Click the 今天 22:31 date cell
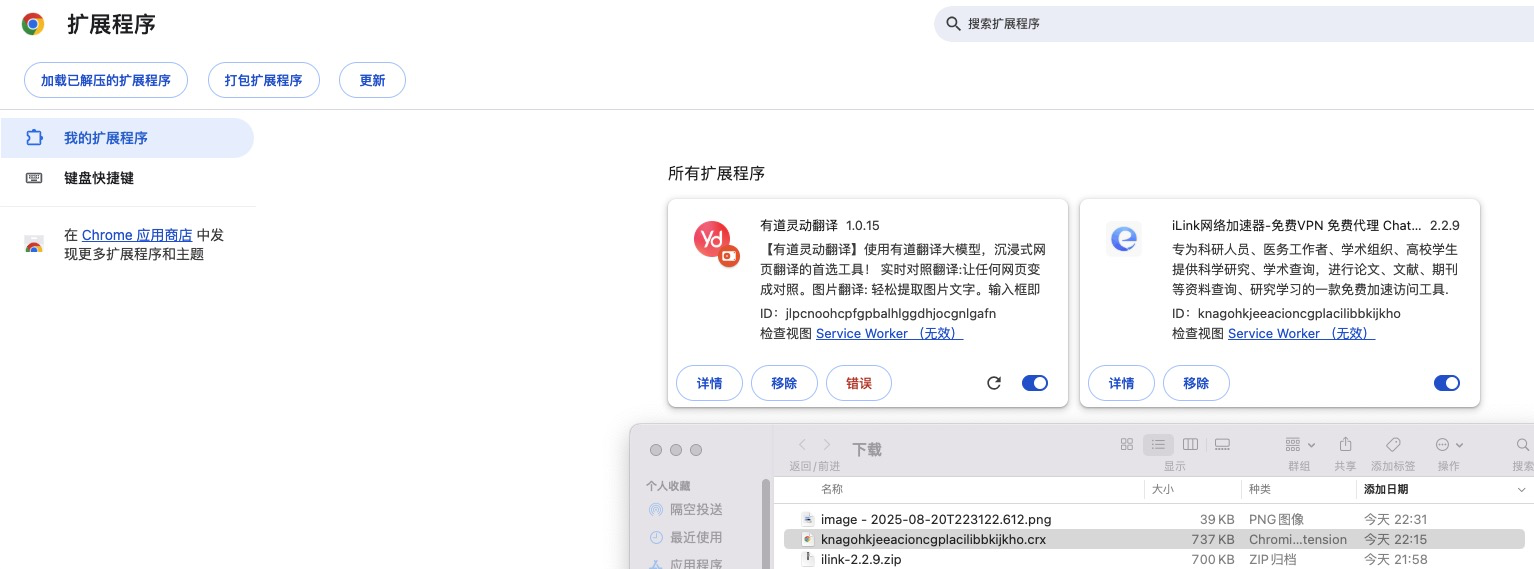1534x569 pixels. pyautogui.click(x=1395, y=519)
